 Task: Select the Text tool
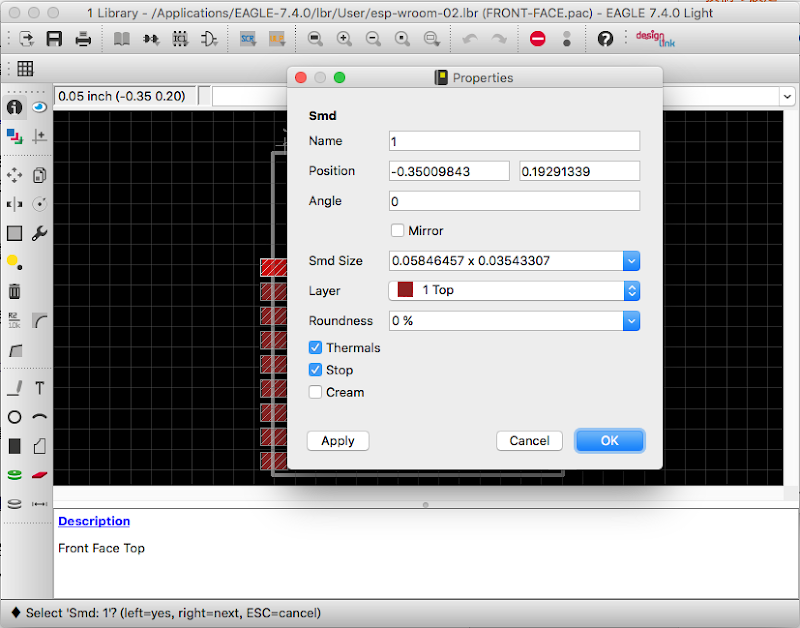point(39,388)
